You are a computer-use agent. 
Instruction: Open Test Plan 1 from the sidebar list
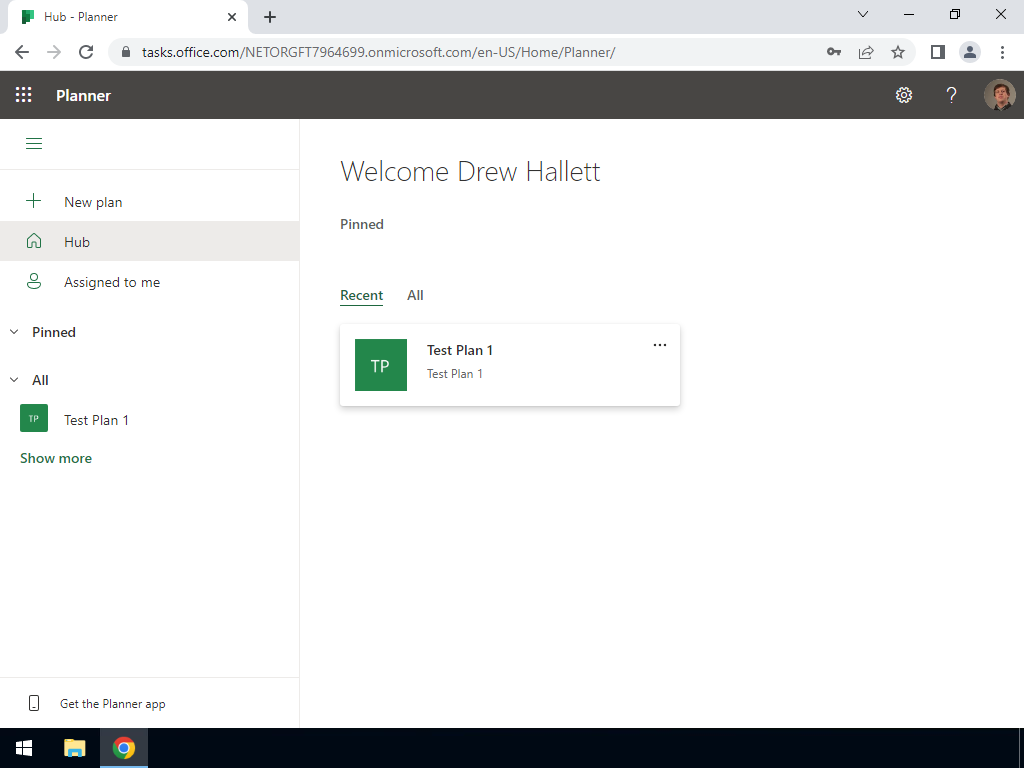(x=150, y=419)
